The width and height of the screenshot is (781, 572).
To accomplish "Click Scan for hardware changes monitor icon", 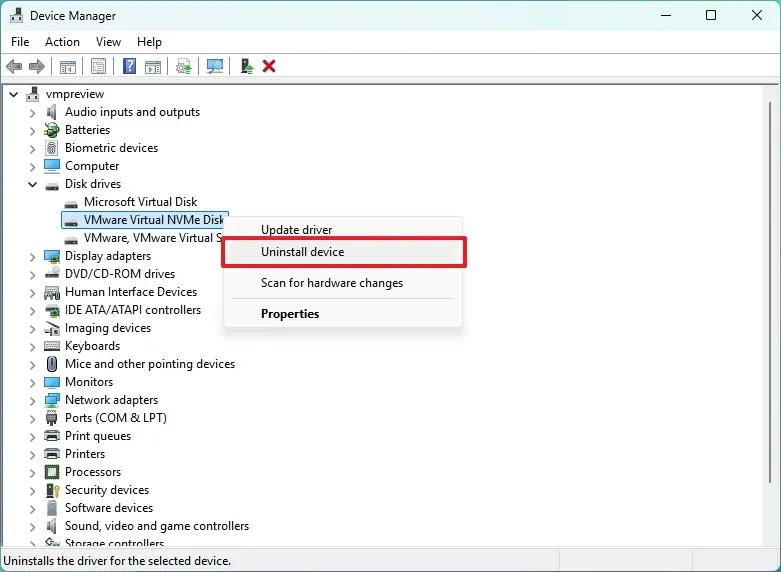I will pos(215,66).
